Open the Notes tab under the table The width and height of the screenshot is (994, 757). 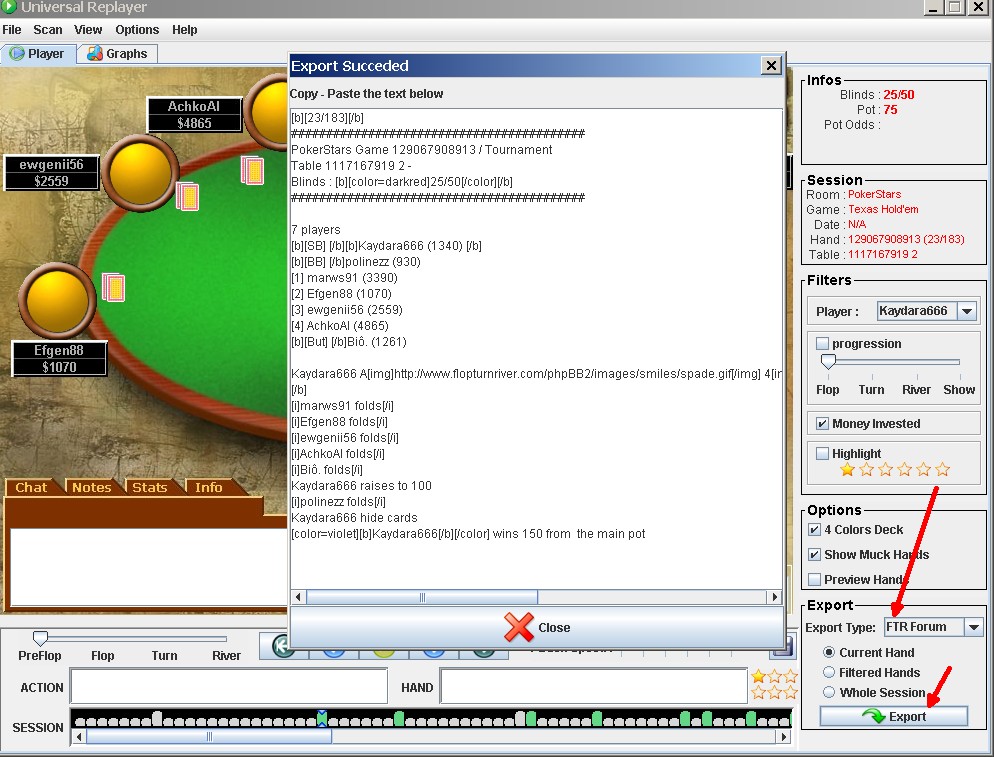click(x=91, y=487)
